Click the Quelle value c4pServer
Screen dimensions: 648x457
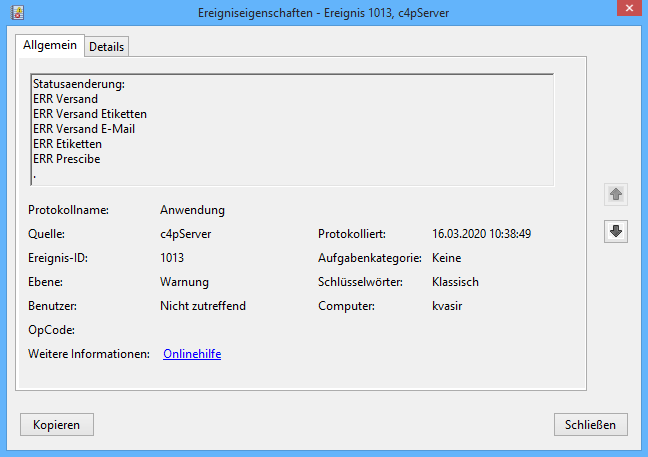pyautogui.click(x=185, y=234)
